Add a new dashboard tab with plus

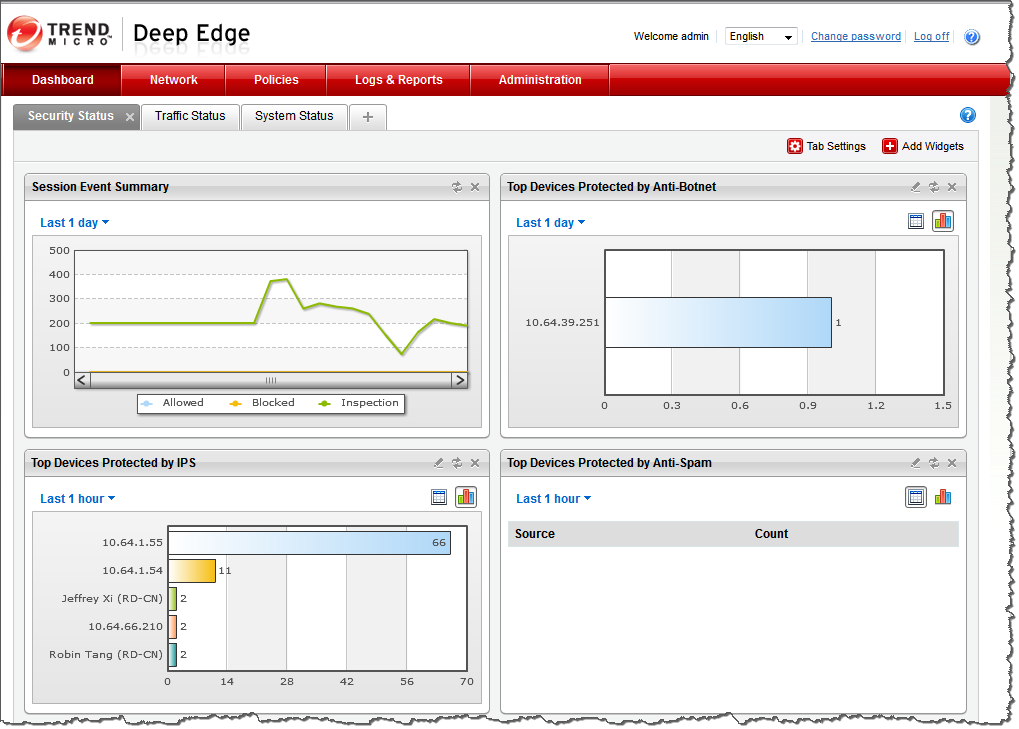pos(368,117)
